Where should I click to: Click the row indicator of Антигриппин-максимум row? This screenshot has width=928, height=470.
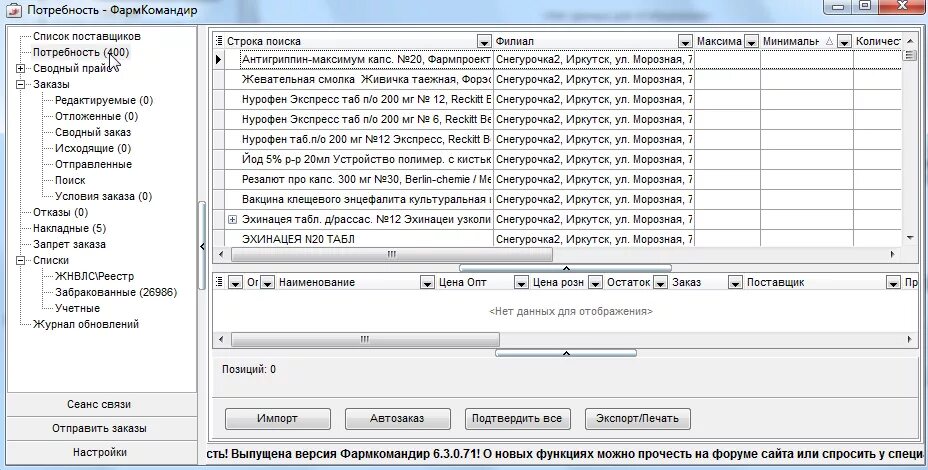(218, 60)
